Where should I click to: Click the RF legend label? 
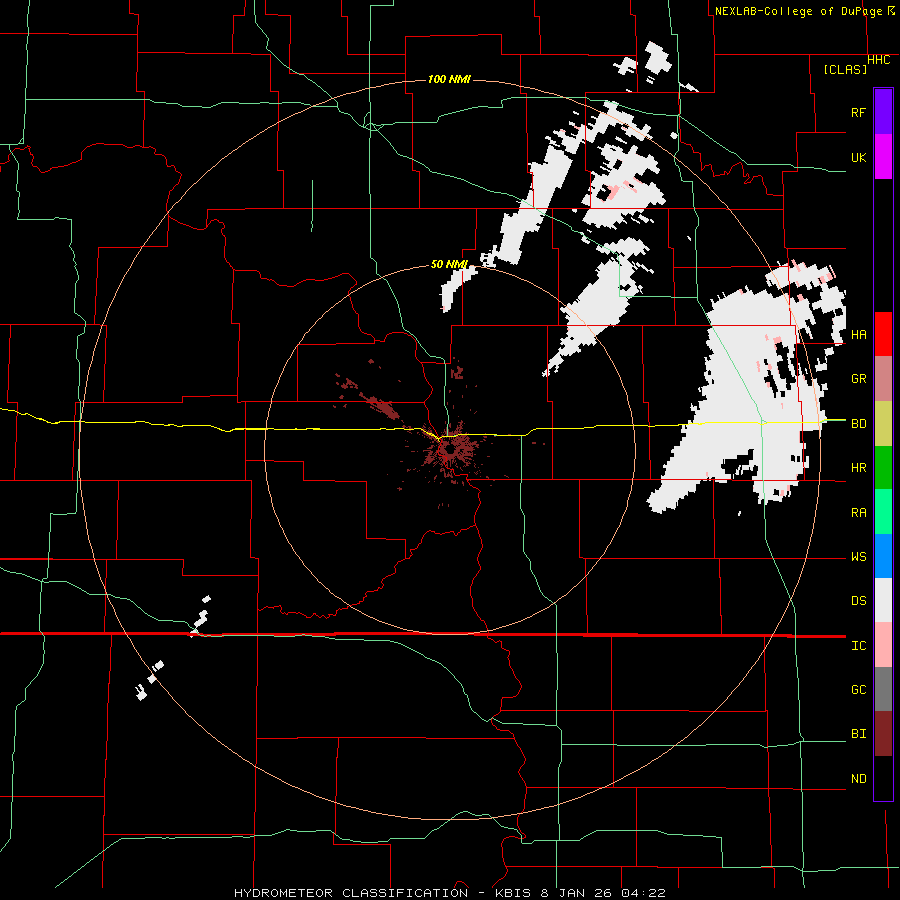click(858, 112)
